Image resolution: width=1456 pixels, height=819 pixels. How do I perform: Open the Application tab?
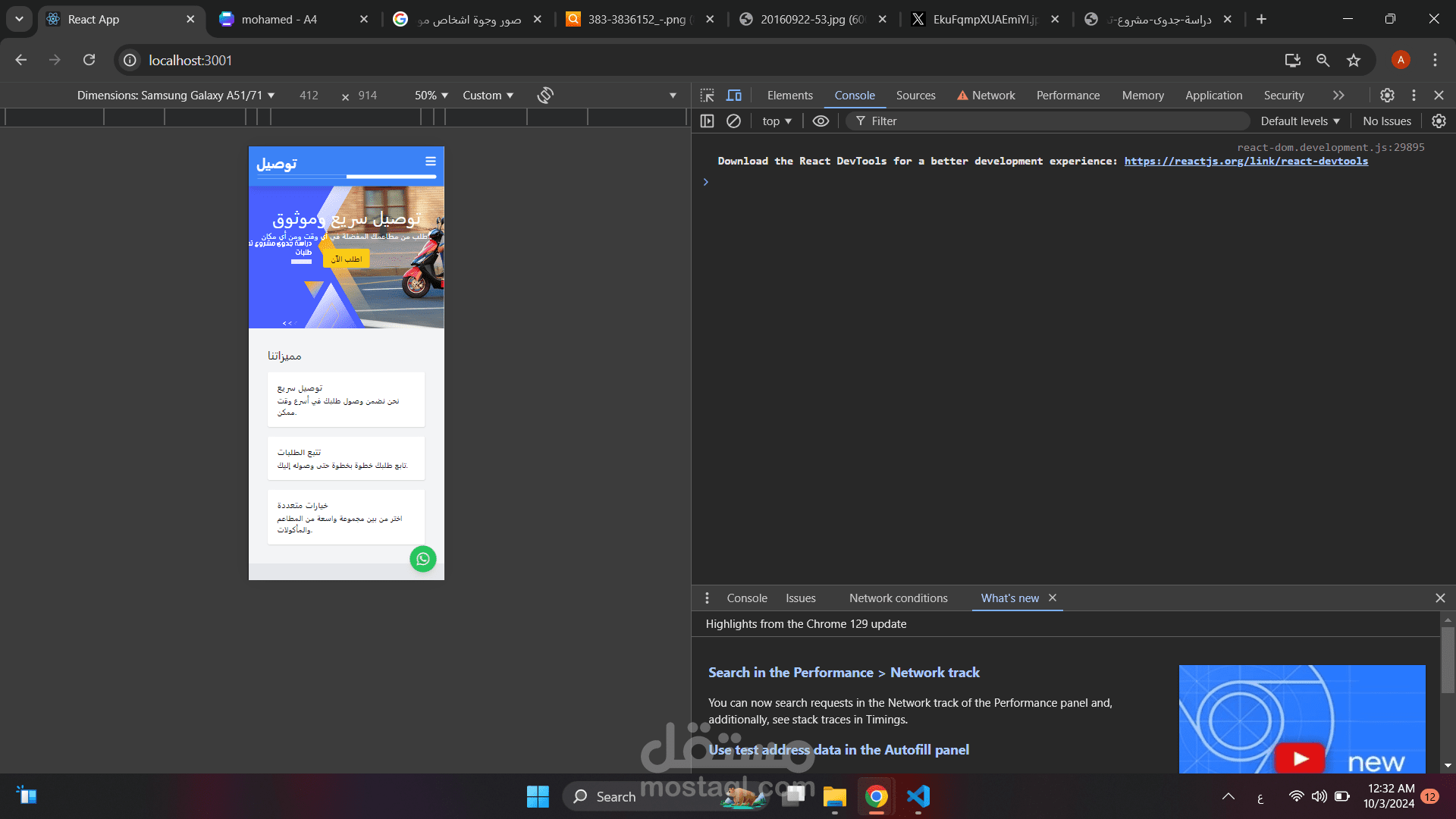click(1214, 96)
